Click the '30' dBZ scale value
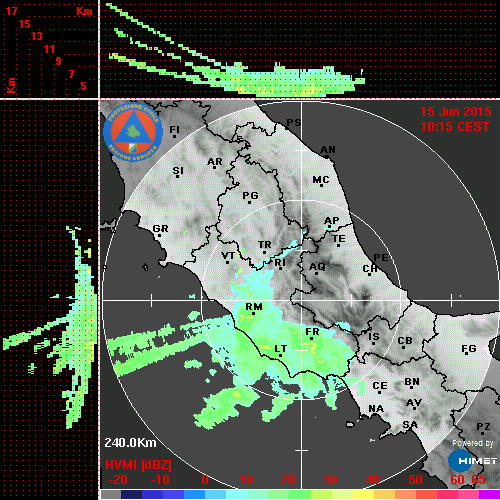Viewport: 500px width, 500px height. coord(330,480)
